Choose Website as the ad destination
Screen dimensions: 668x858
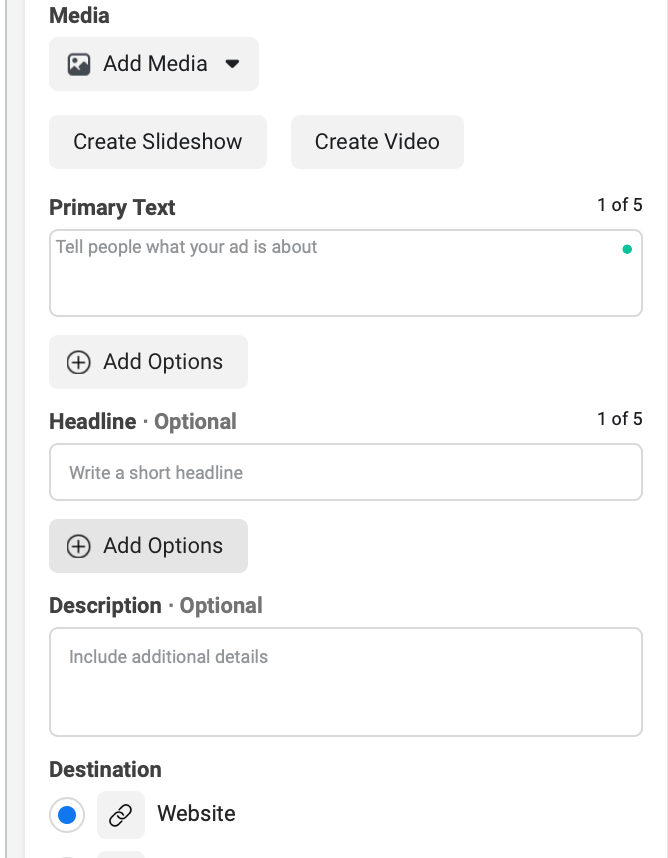coord(66,814)
